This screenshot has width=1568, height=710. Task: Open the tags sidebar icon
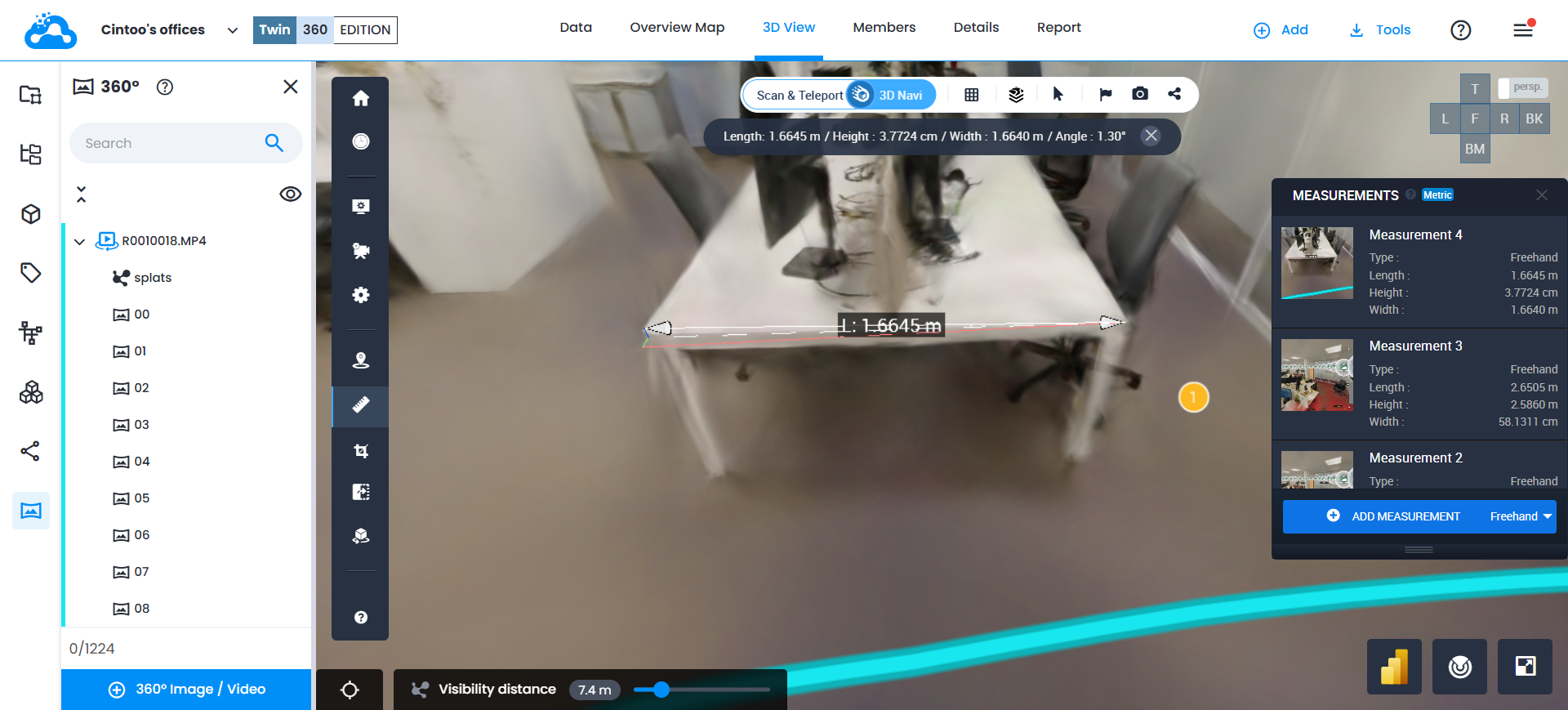(30, 273)
